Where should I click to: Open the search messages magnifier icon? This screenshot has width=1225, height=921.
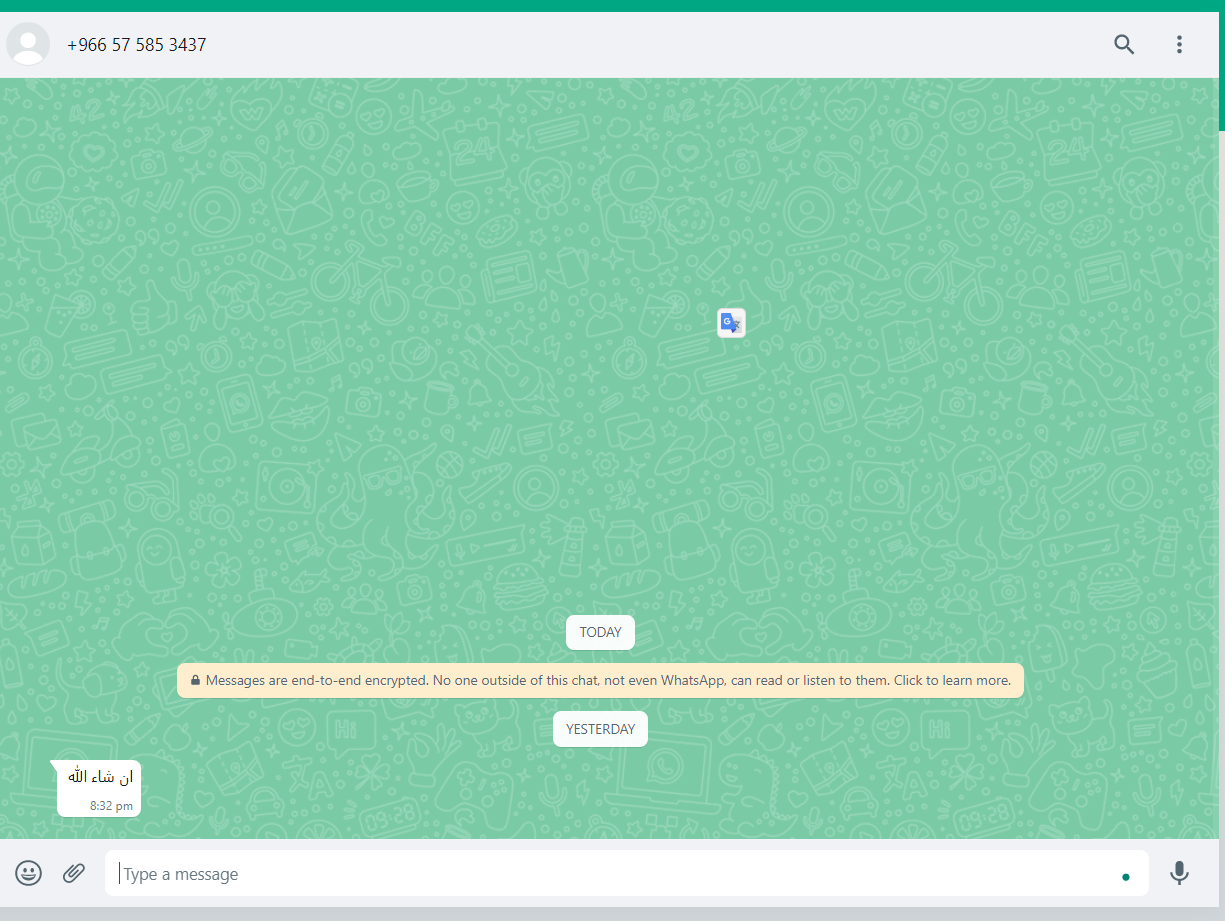point(1124,44)
